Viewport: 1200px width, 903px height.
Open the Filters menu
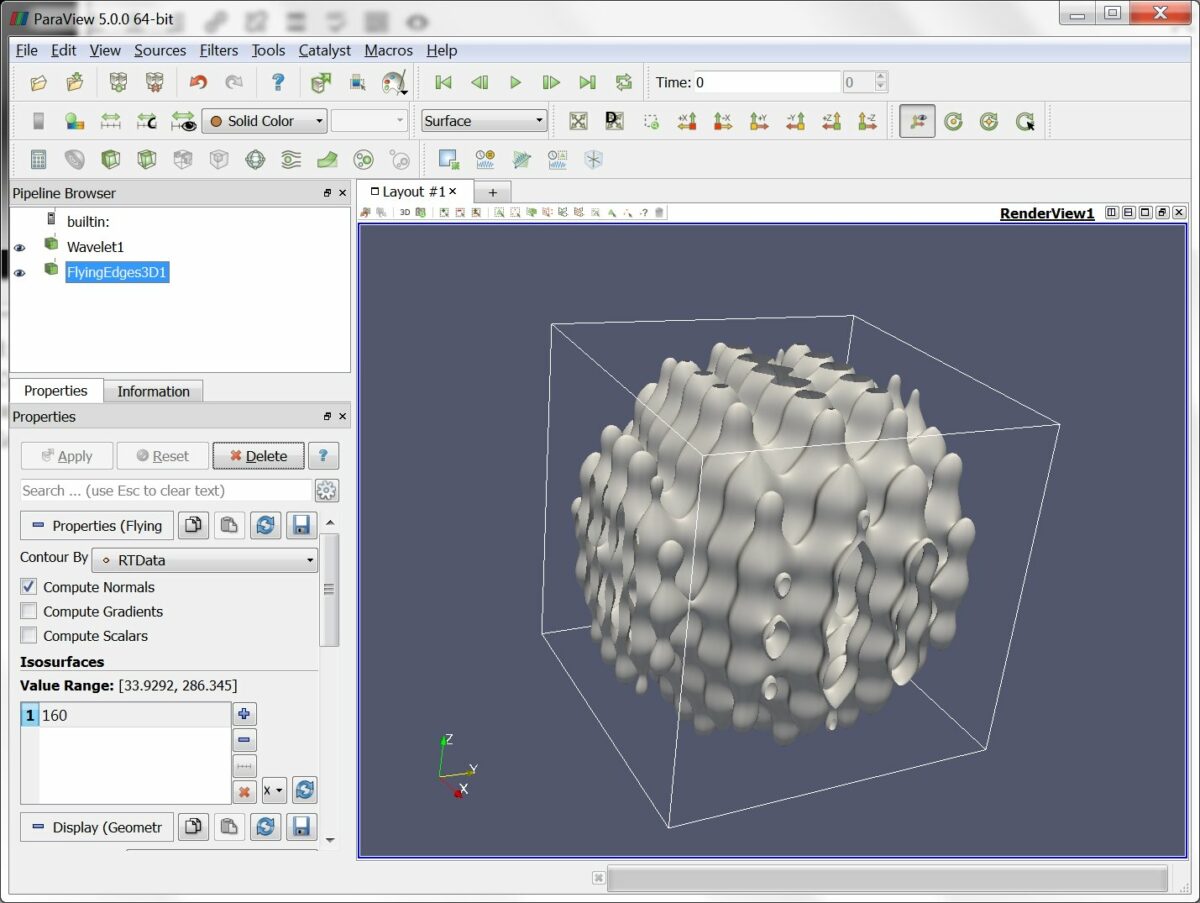pos(219,50)
